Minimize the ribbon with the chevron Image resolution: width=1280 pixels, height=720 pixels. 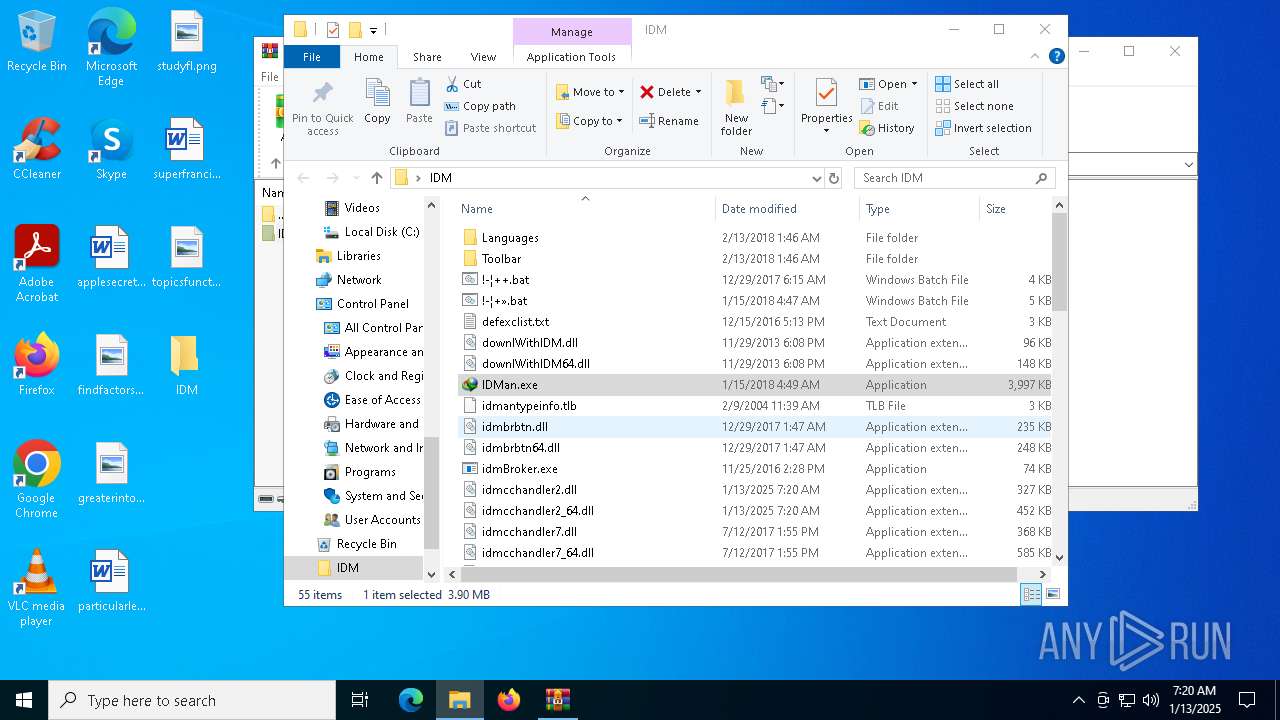(1036, 56)
